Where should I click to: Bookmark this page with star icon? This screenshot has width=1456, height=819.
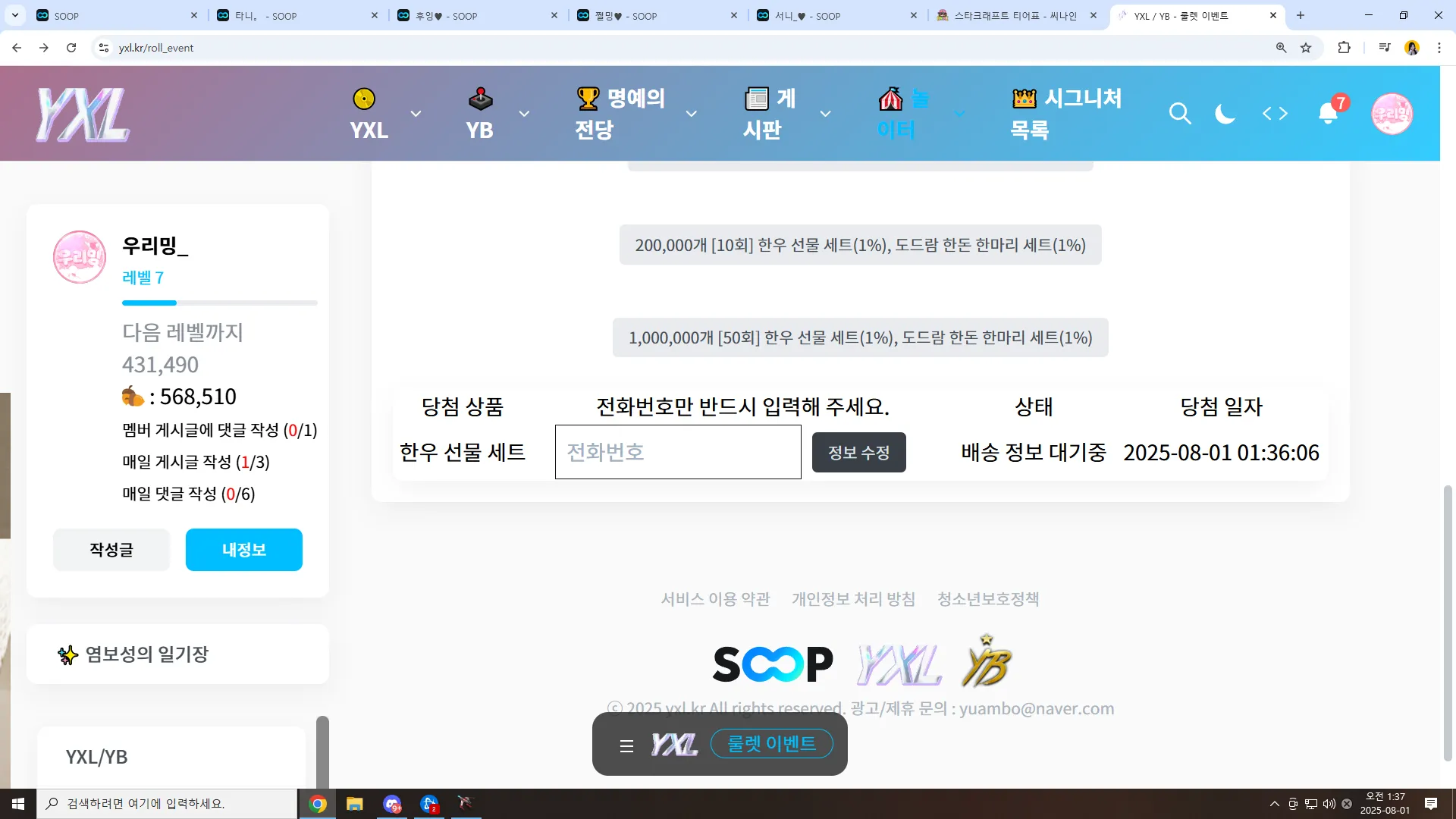[x=1306, y=48]
